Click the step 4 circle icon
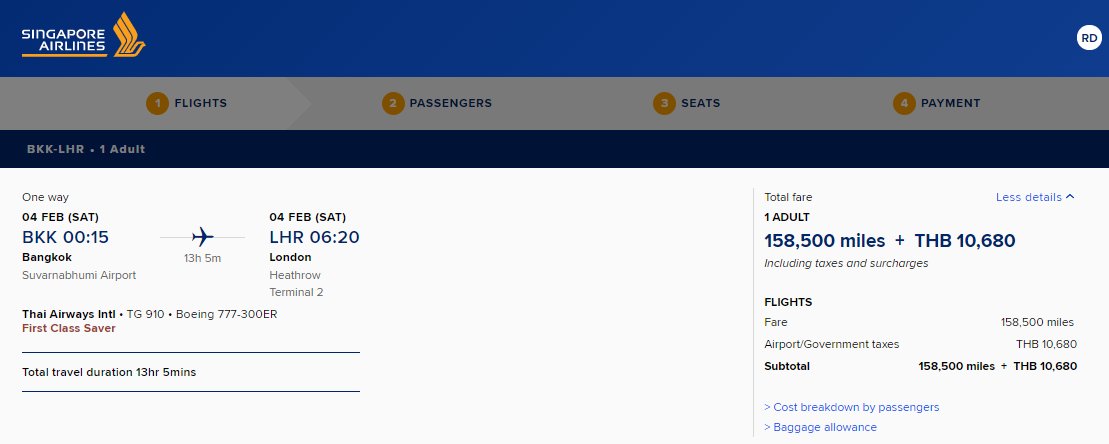The height and width of the screenshot is (444, 1109). 904,103
